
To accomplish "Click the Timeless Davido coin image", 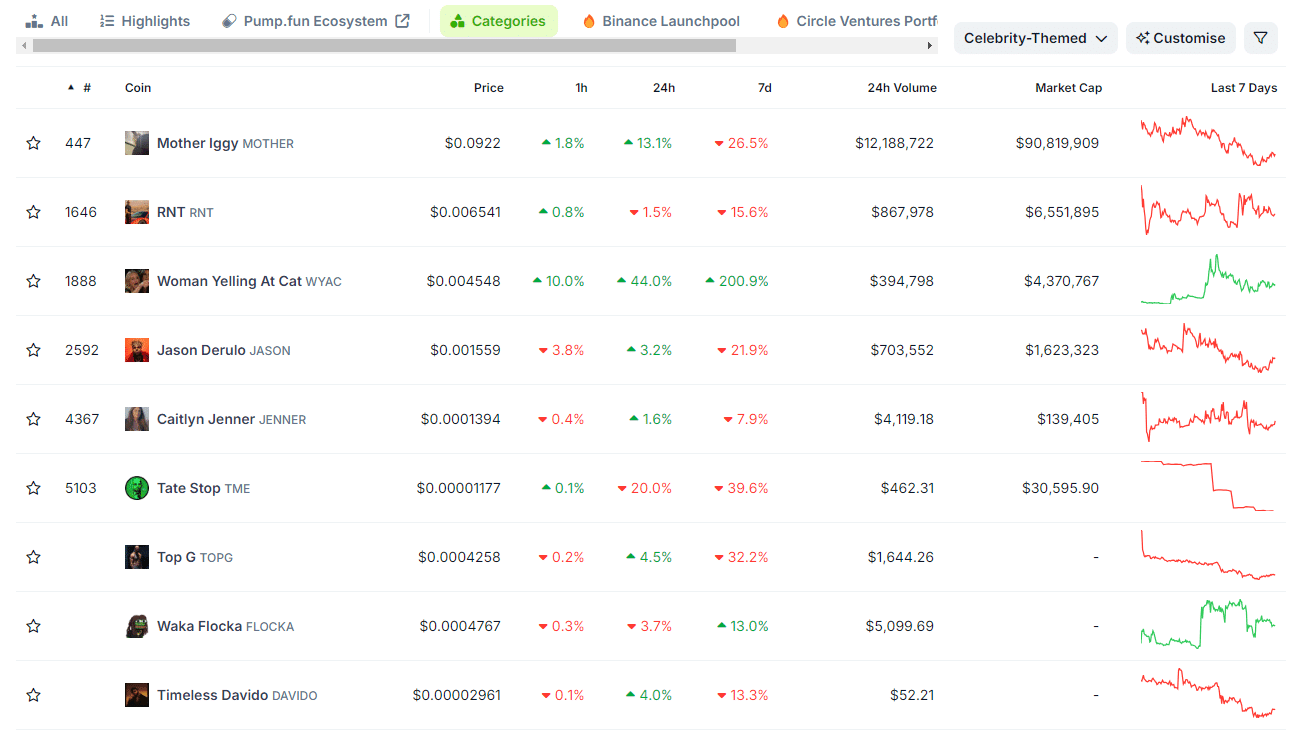I will pyautogui.click(x=137, y=695).
